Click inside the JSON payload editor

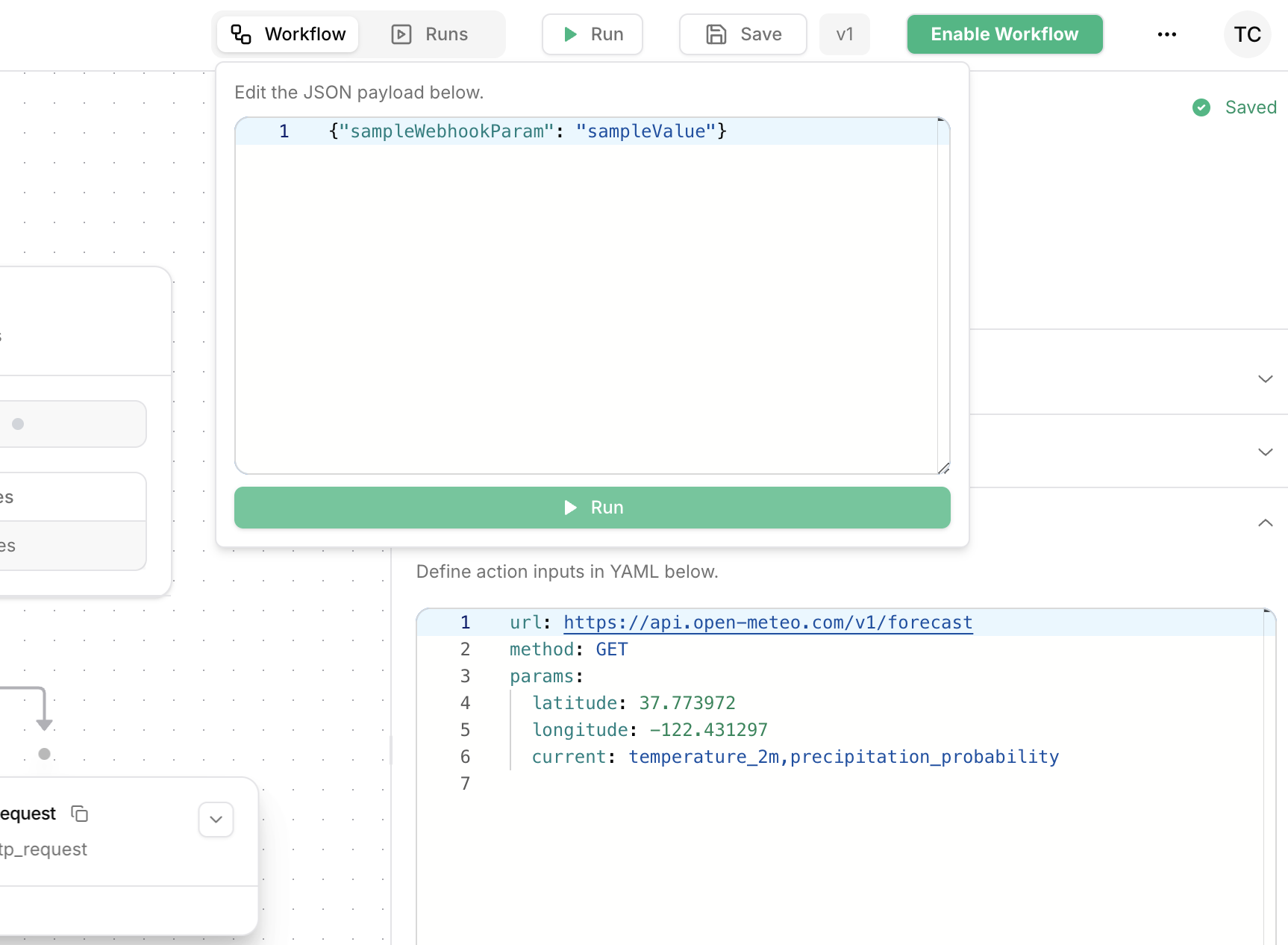(x=593, y=296)
